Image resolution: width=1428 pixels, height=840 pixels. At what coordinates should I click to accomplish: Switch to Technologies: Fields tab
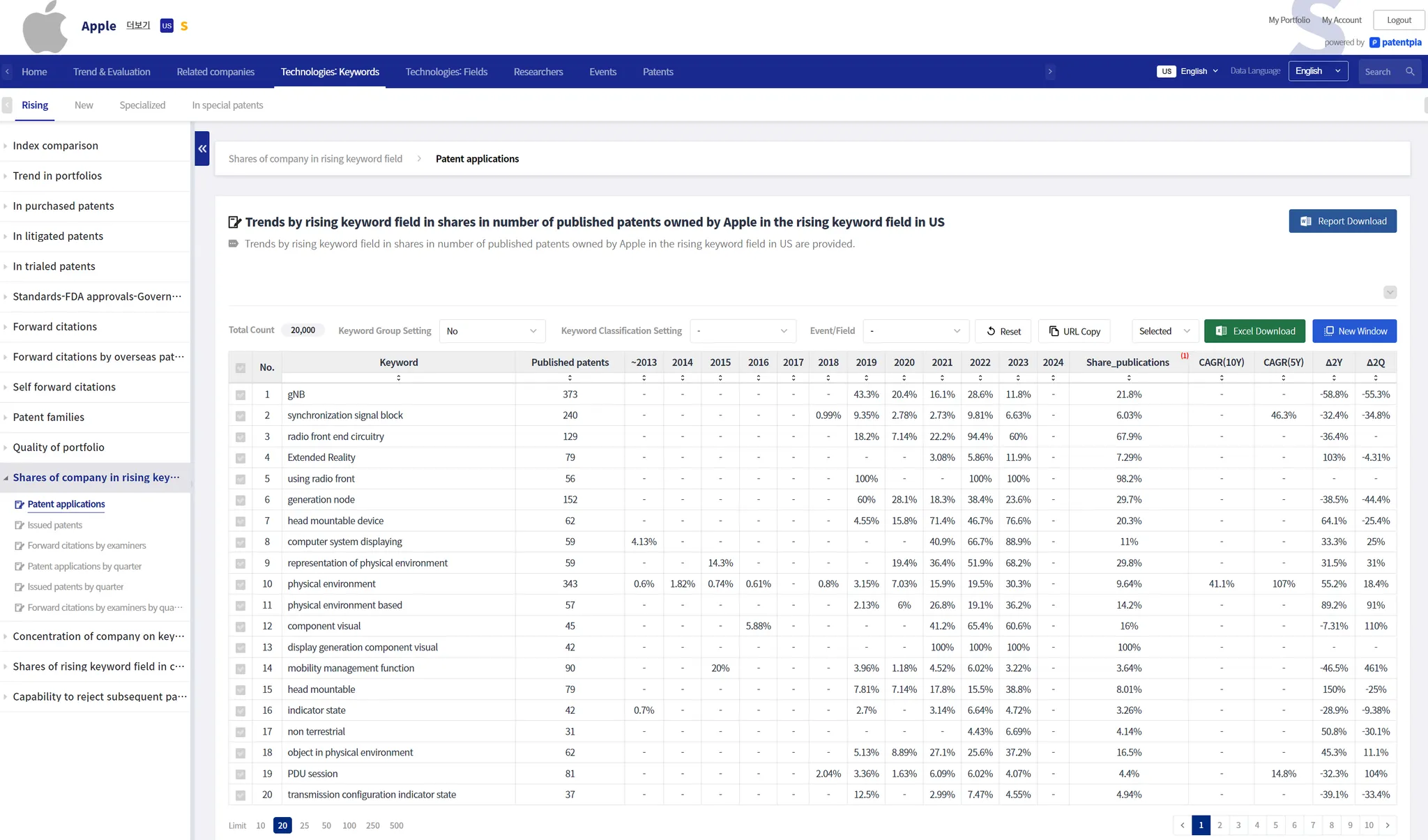(446, 72)
